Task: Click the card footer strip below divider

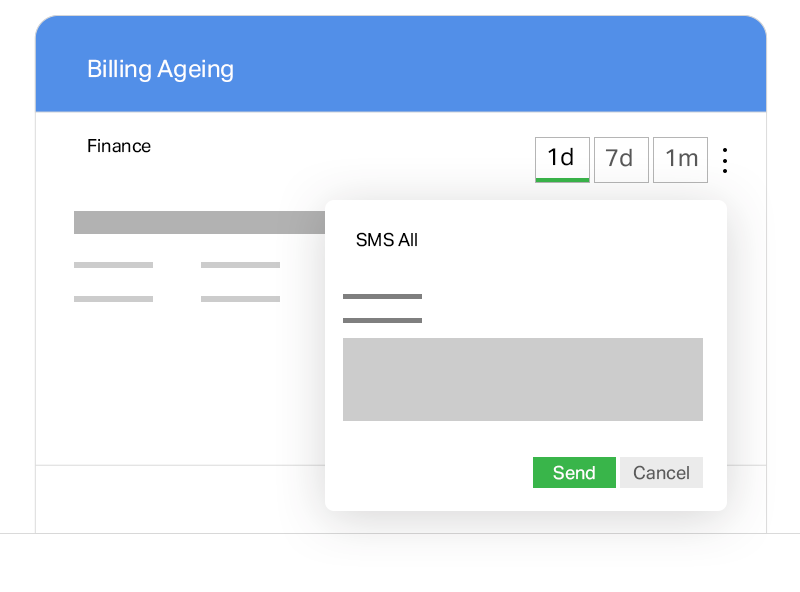Action: pos(179,499)
